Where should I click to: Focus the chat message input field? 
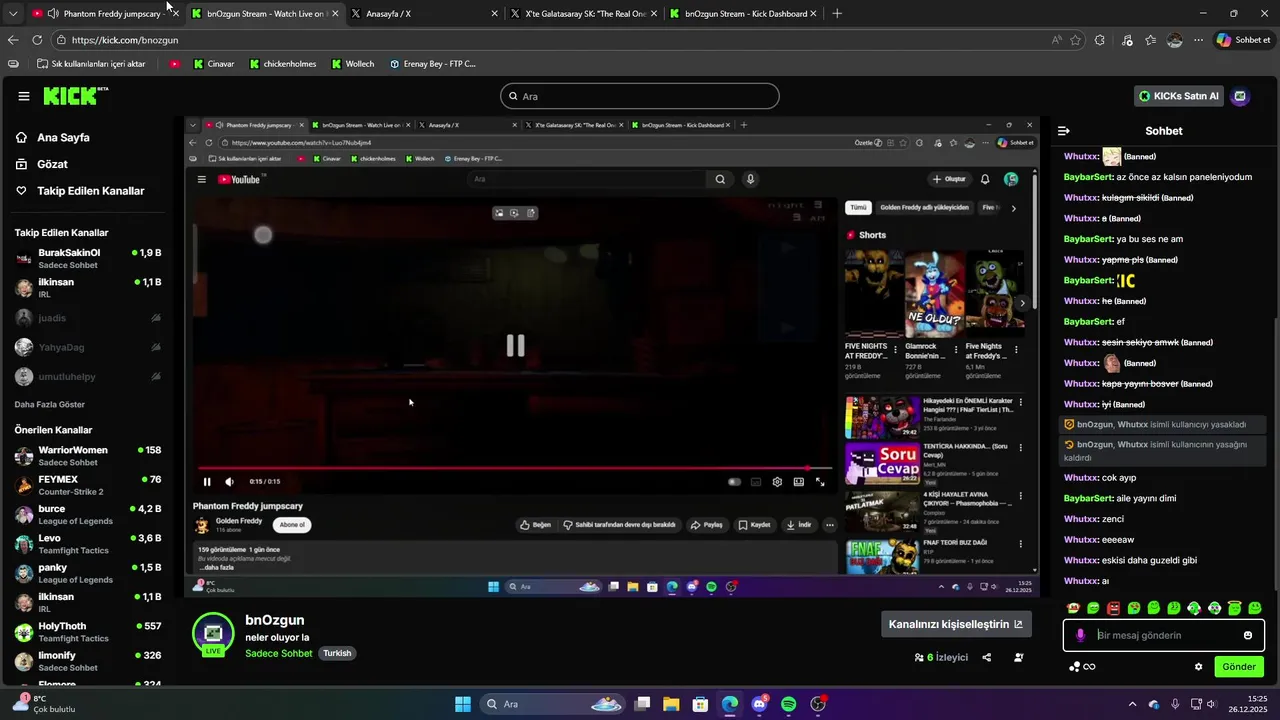1164,635
